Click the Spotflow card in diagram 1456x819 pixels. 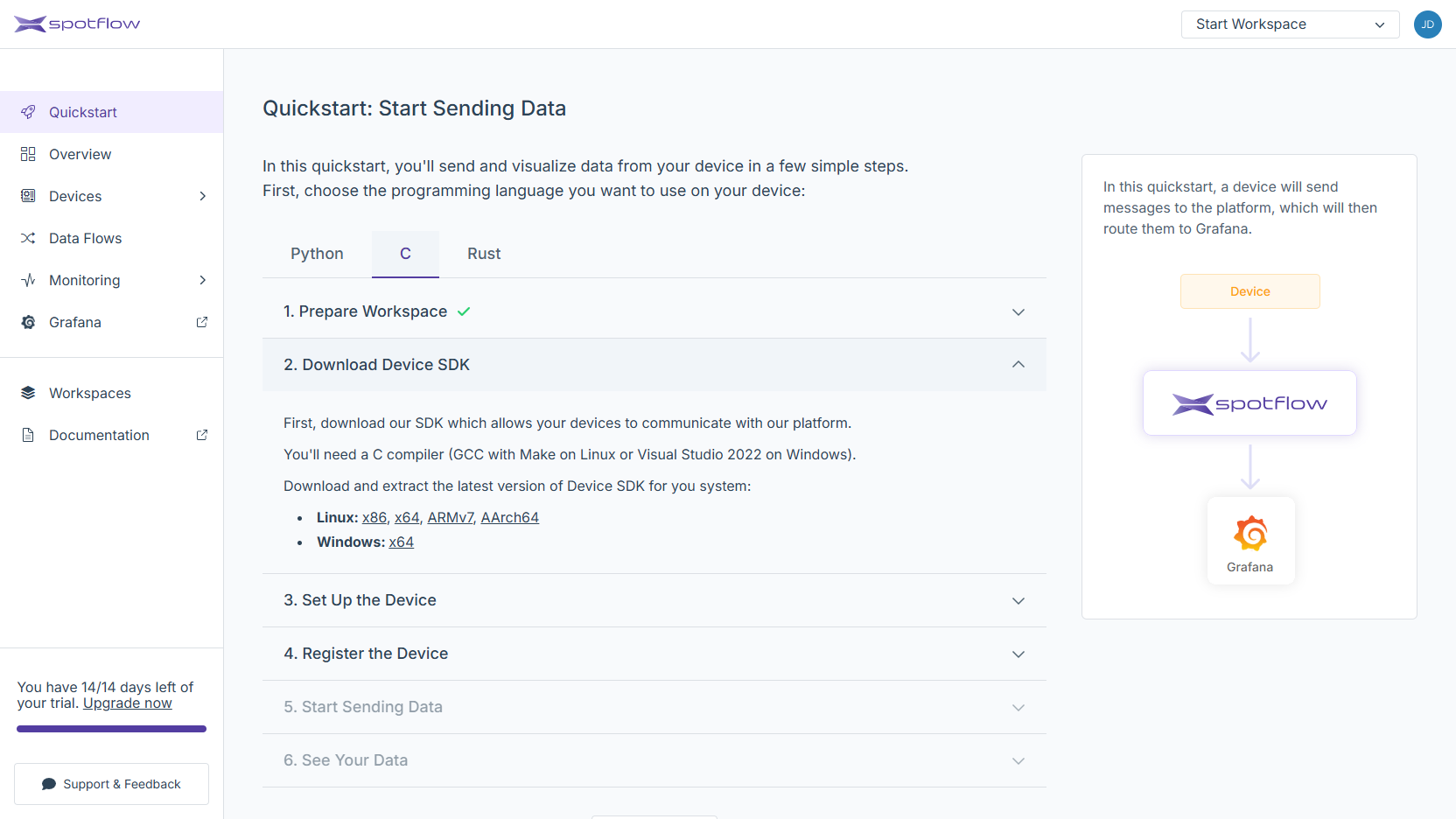point(1249,403)
